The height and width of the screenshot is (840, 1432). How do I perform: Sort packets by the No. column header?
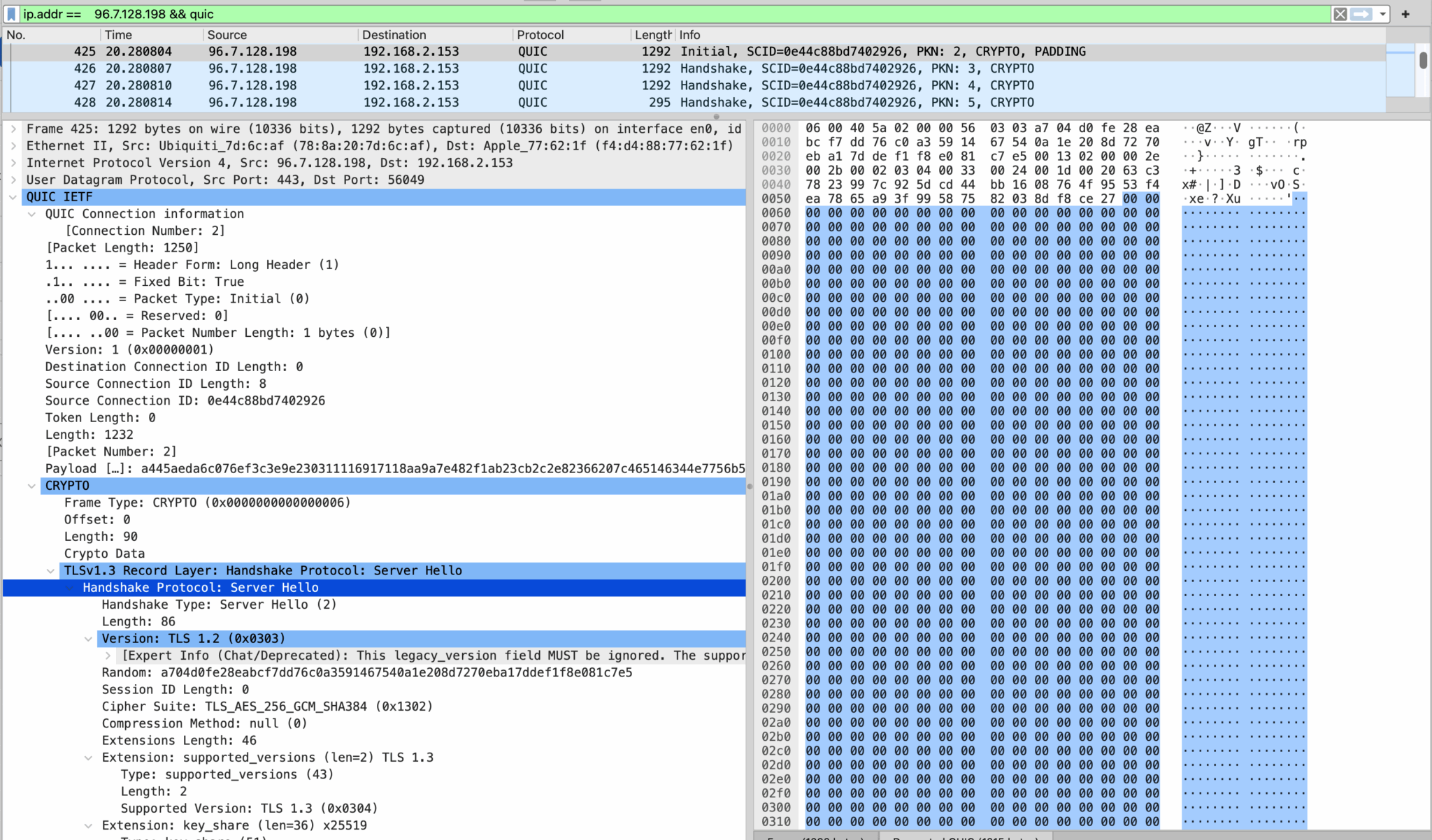(x=50, y=35)
